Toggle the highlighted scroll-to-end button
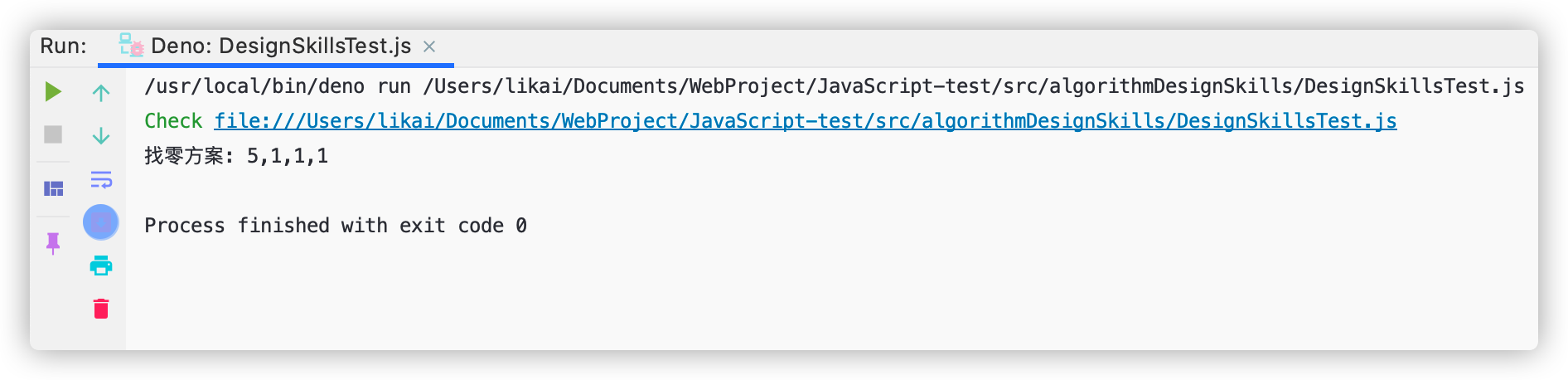Image resolution: width=1568 pixels, height=380 pixels. (101, 222)
